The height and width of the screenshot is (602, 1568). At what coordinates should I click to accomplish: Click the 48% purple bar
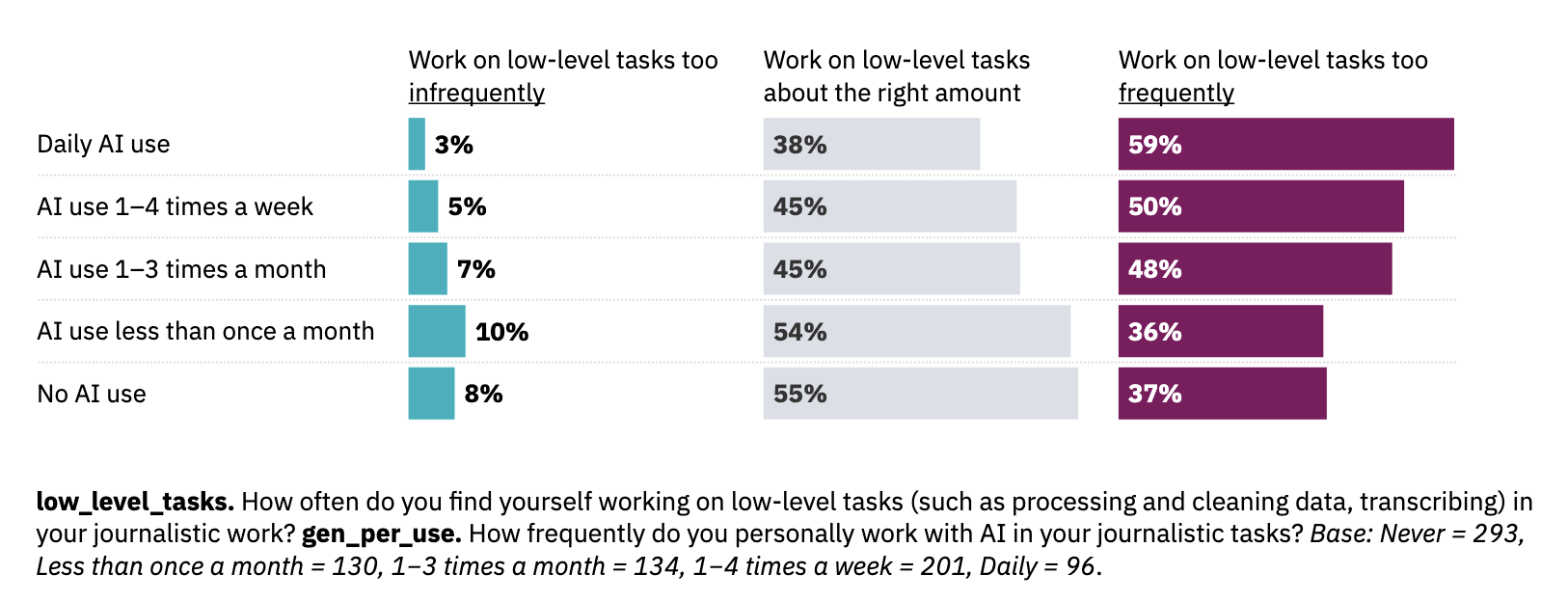(1255, 269)
